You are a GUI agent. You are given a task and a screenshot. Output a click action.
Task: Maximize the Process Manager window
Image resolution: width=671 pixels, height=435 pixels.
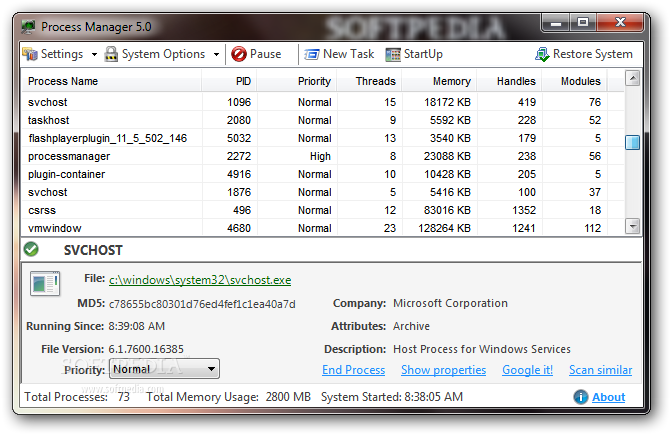[x=582, y=23]
